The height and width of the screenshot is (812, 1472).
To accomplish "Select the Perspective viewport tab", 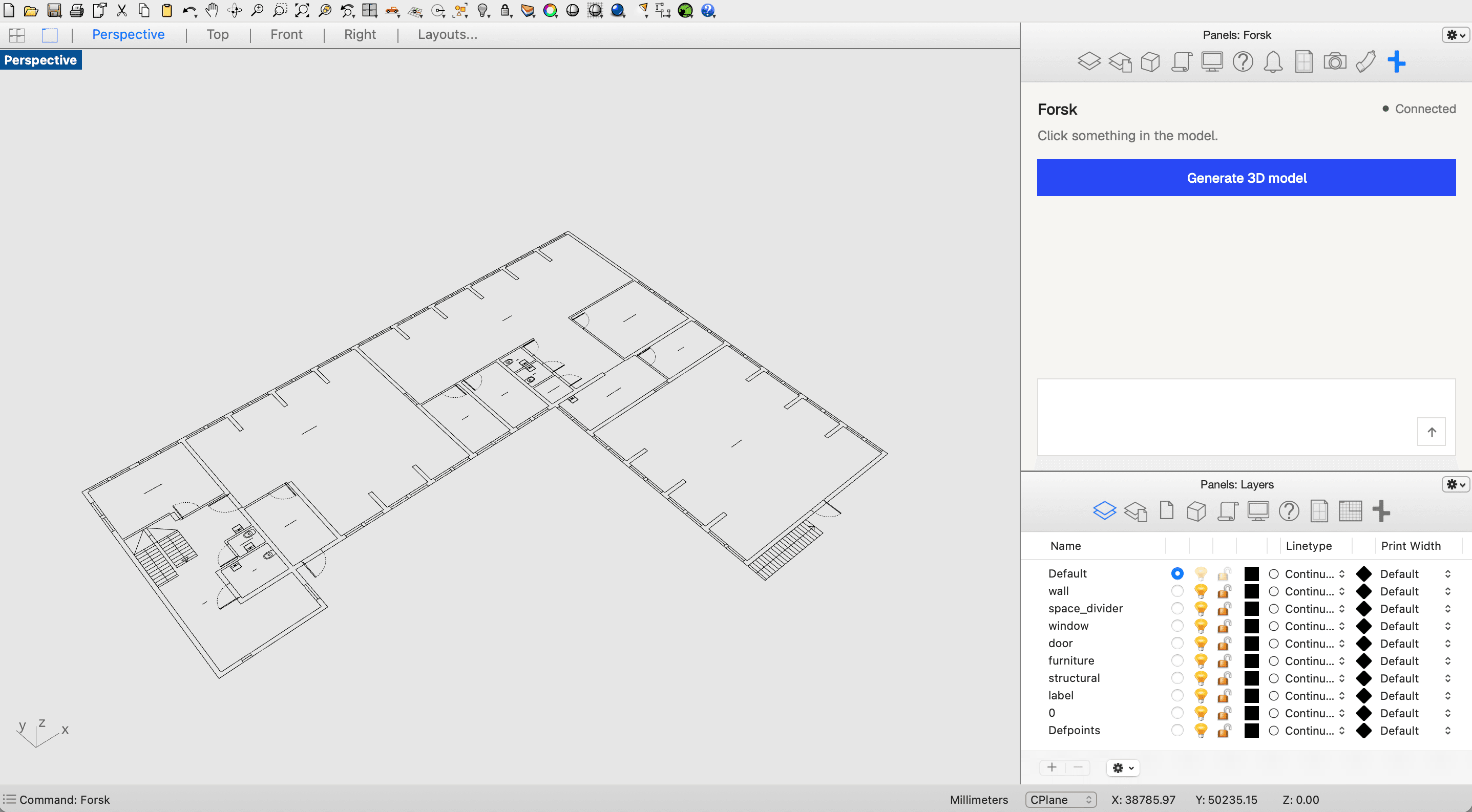I will 128,34.
